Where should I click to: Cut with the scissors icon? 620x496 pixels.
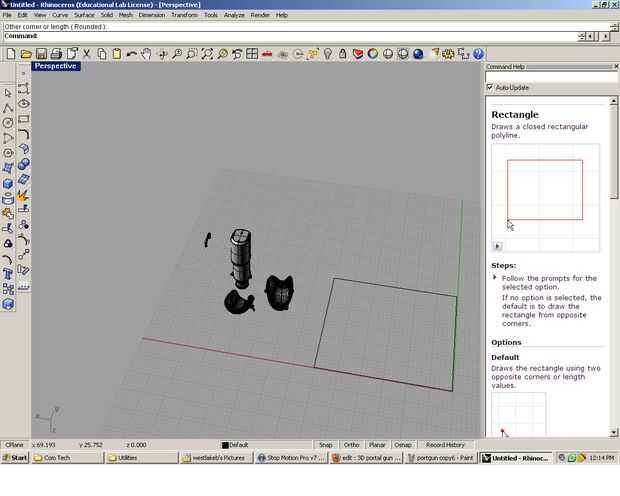(x=87, y=54)
